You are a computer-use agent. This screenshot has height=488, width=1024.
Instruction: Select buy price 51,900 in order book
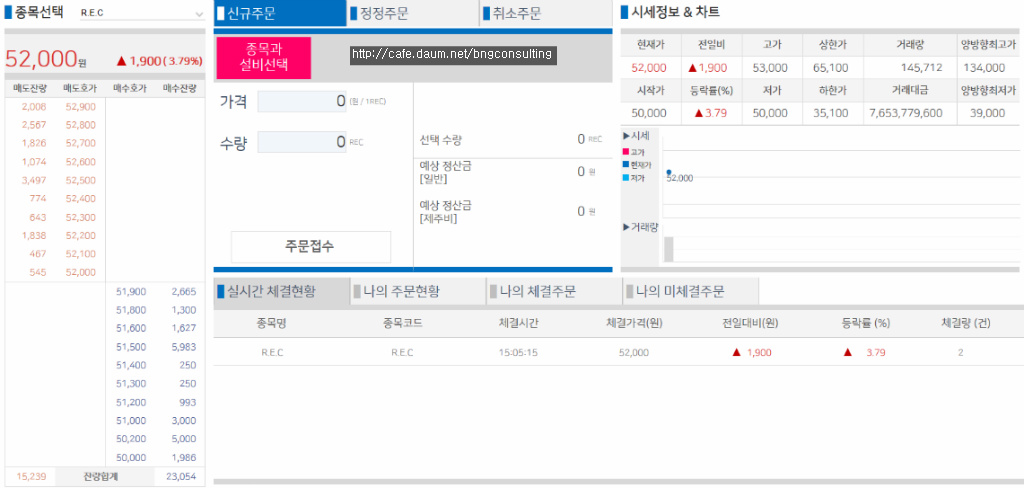pyautogui.click(x=131, y=291)
